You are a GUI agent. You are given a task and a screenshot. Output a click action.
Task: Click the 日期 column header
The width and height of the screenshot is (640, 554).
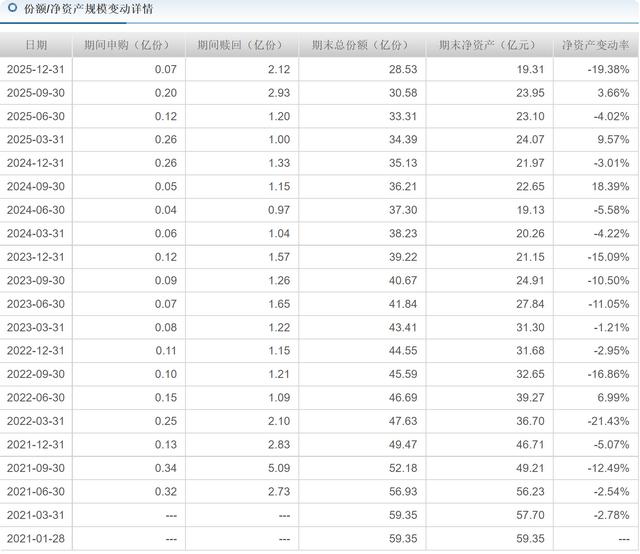click(x=36, y=46)
